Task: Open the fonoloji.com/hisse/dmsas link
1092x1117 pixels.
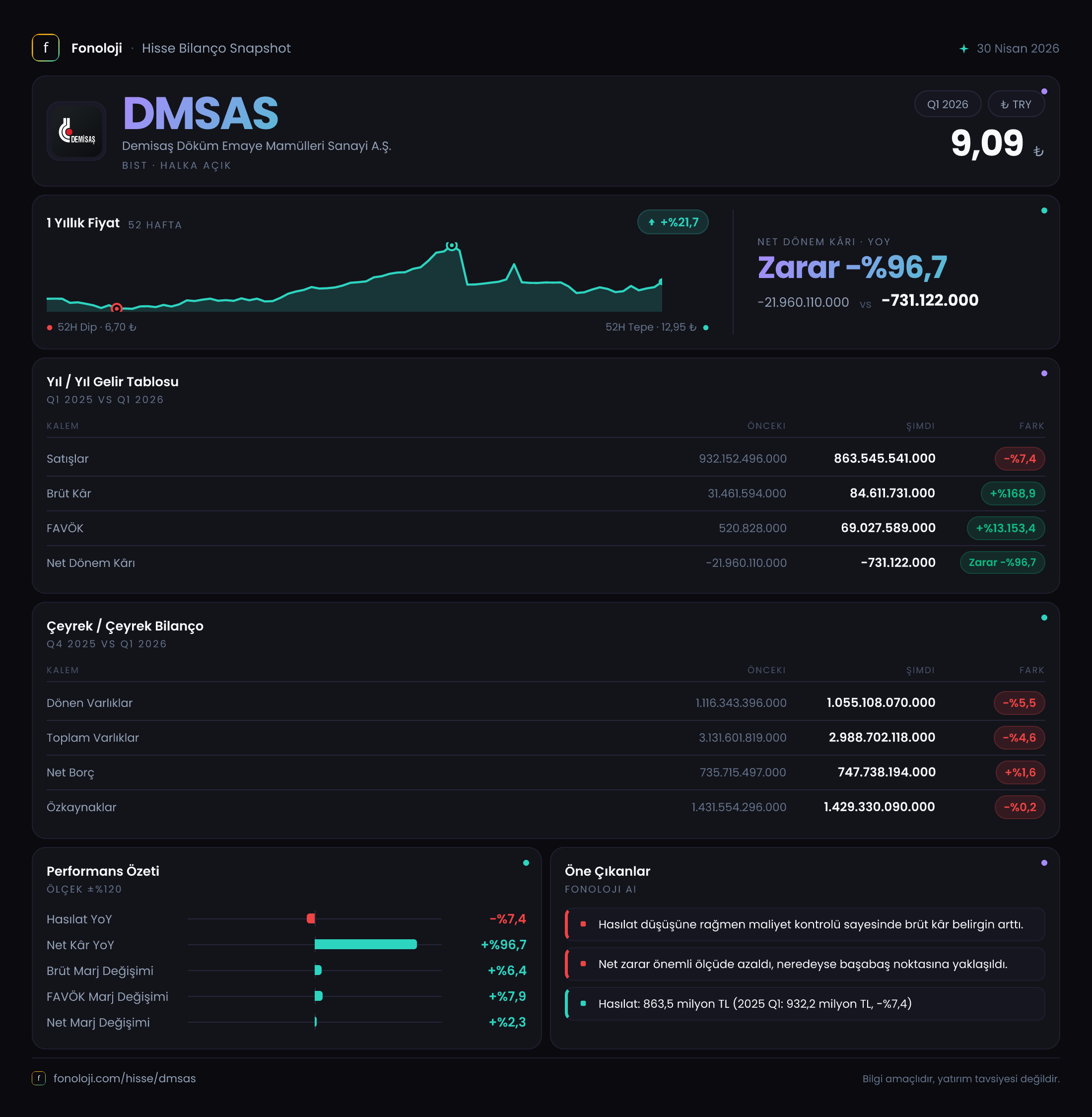Action: coord(125,1078)
